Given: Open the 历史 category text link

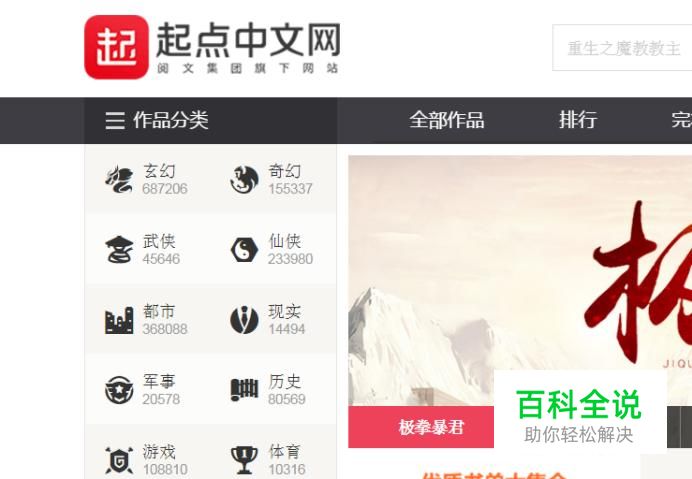Looking at the screenshot, I should point(285,381).
